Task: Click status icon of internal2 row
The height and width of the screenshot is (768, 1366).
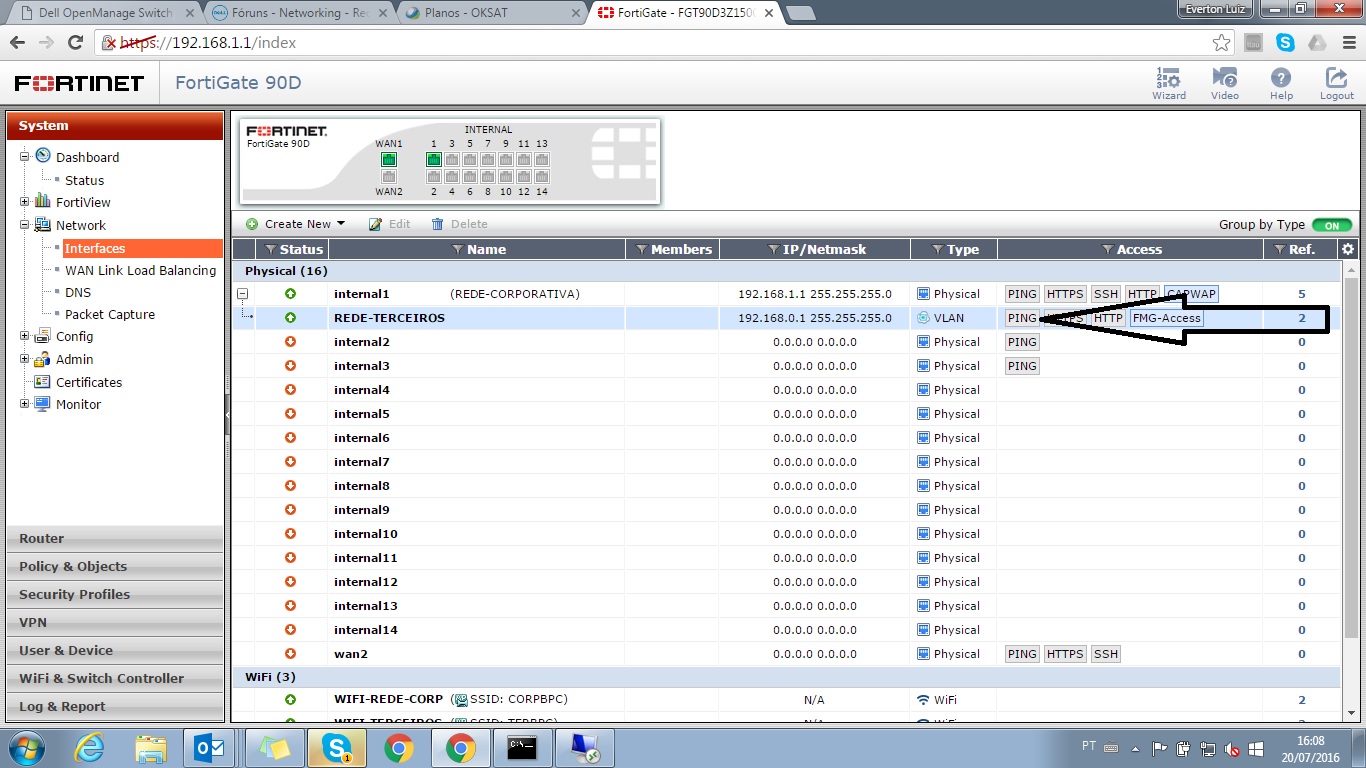Action: click(290, 342)
